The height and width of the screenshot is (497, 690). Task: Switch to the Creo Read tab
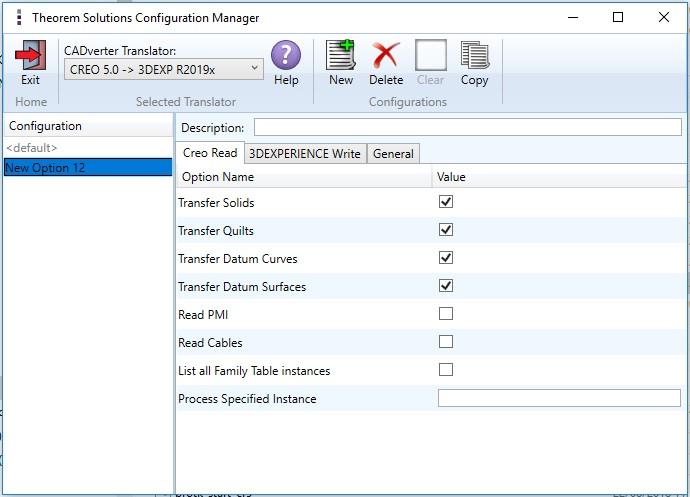[210, 153]
